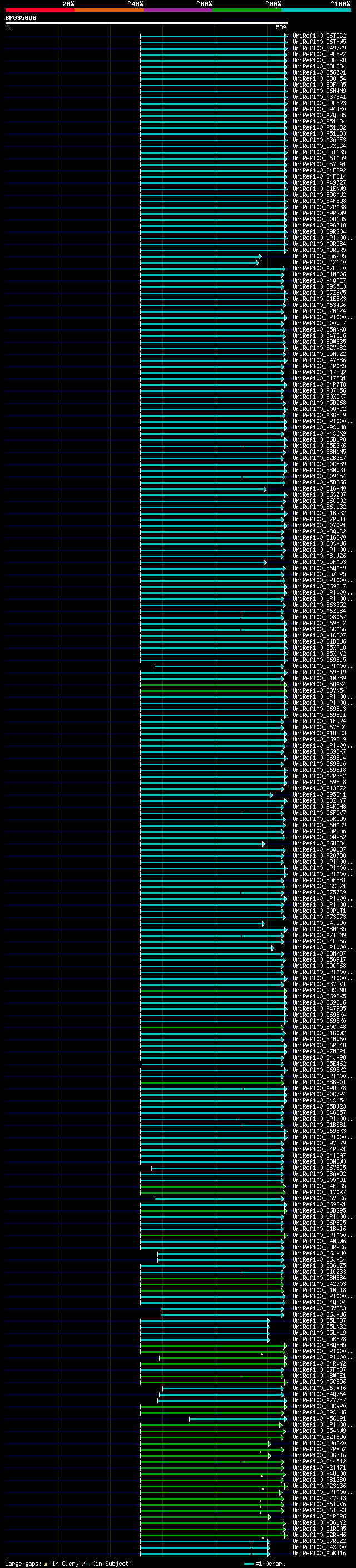Select hit UniRef100_P51133
356x1568 pixels.
(x=319, y=134)
